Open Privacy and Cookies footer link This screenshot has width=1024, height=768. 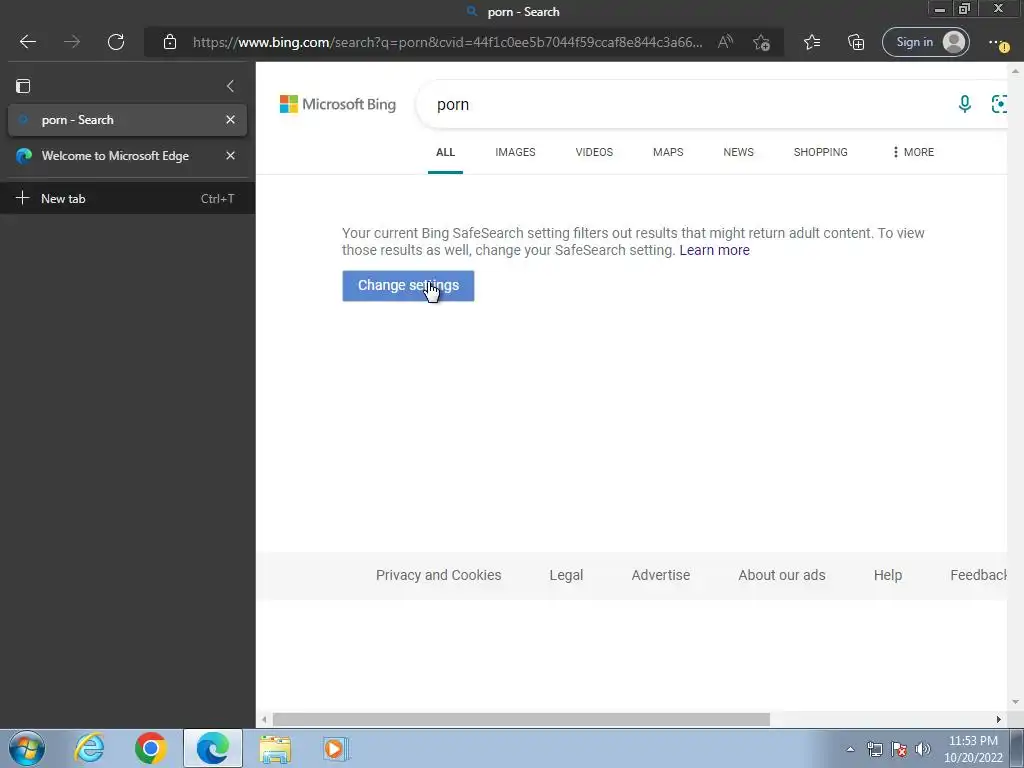(439, 575)
